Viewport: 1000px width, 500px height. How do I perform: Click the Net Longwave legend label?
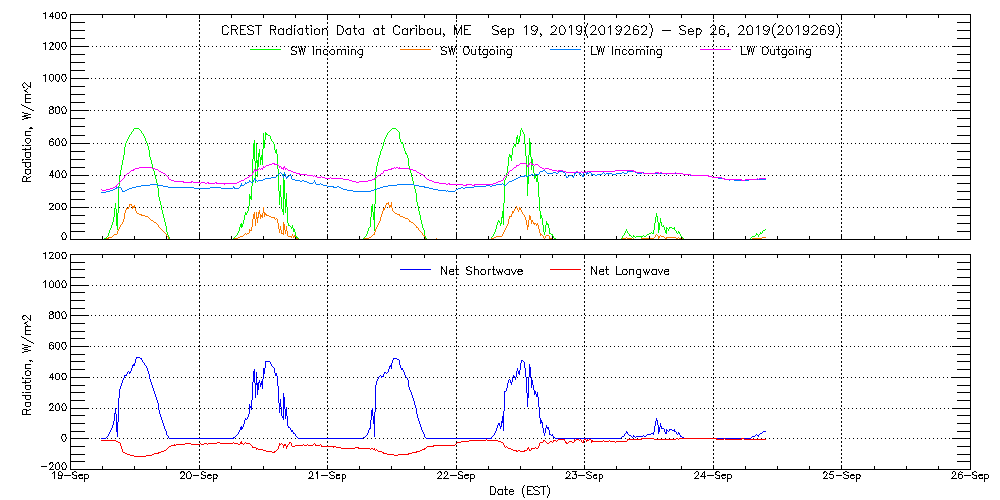pos(631,271)
